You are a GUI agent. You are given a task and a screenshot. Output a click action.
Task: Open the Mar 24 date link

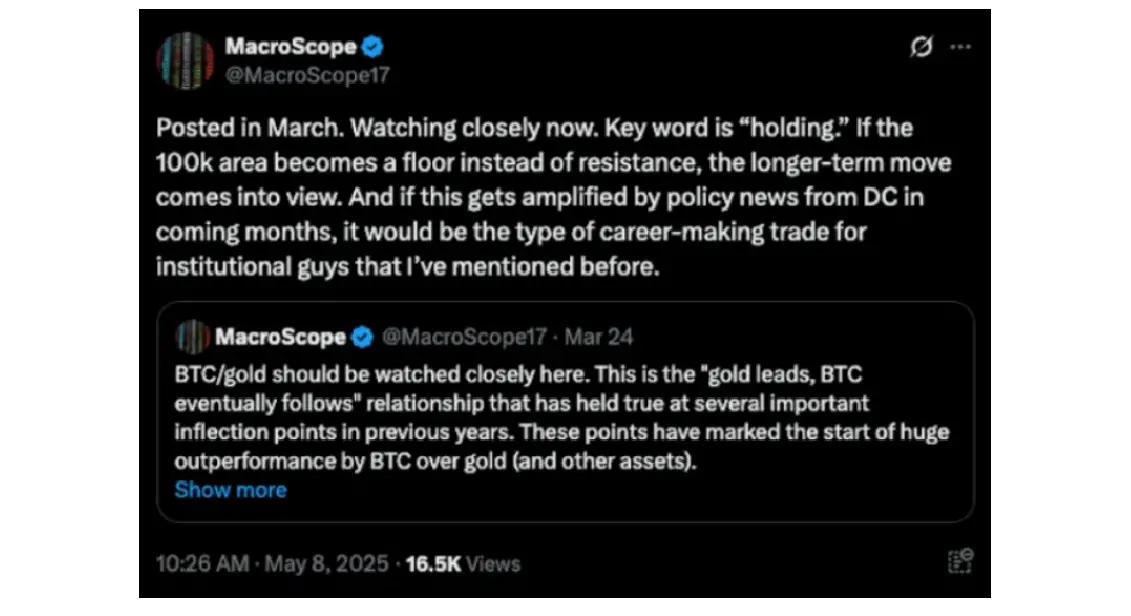pos(598,337)
